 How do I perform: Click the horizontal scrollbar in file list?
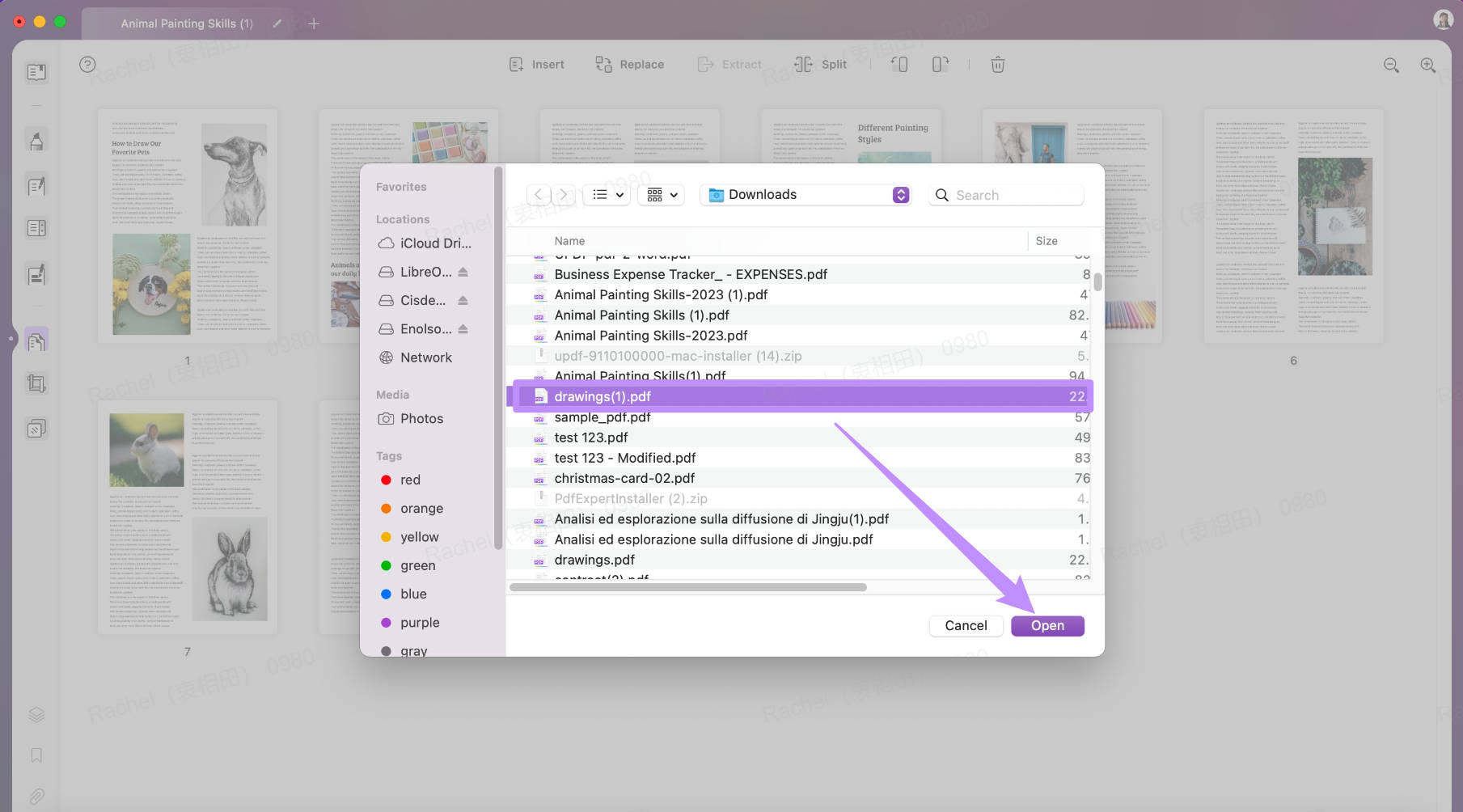click(688, 587)
